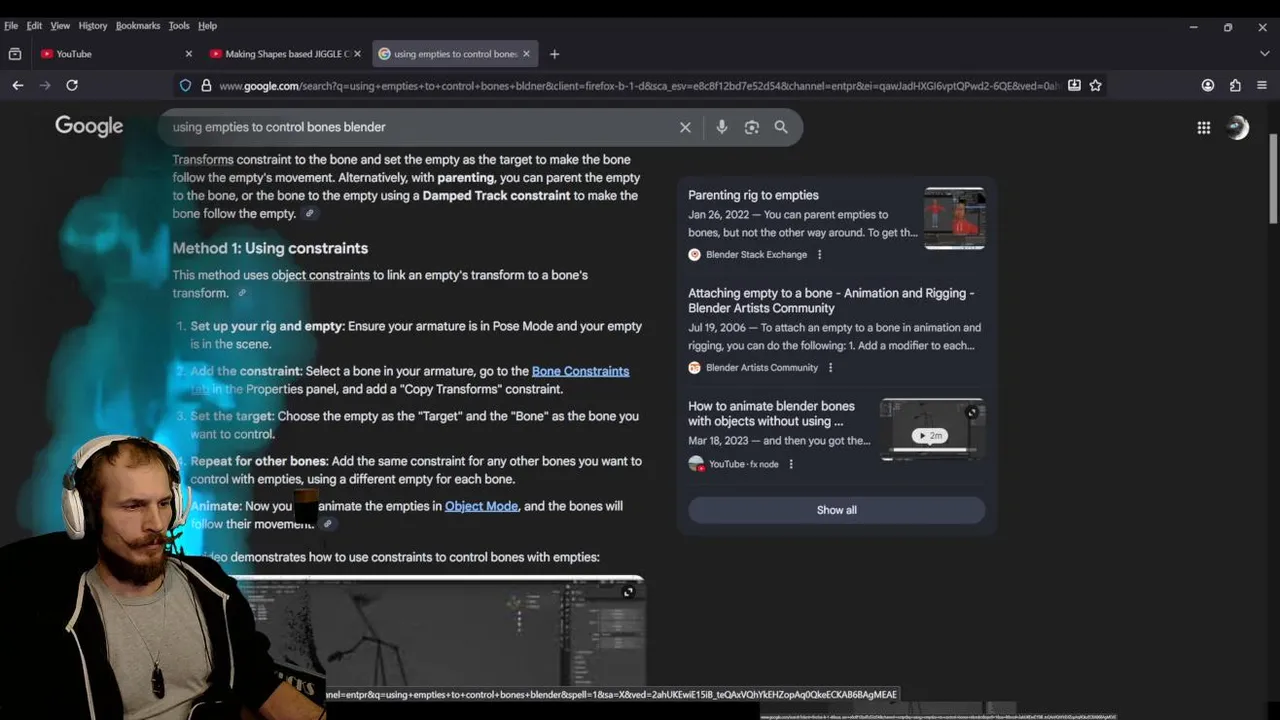
Task: Click the Google logo
Action: (x=89, y=126)
